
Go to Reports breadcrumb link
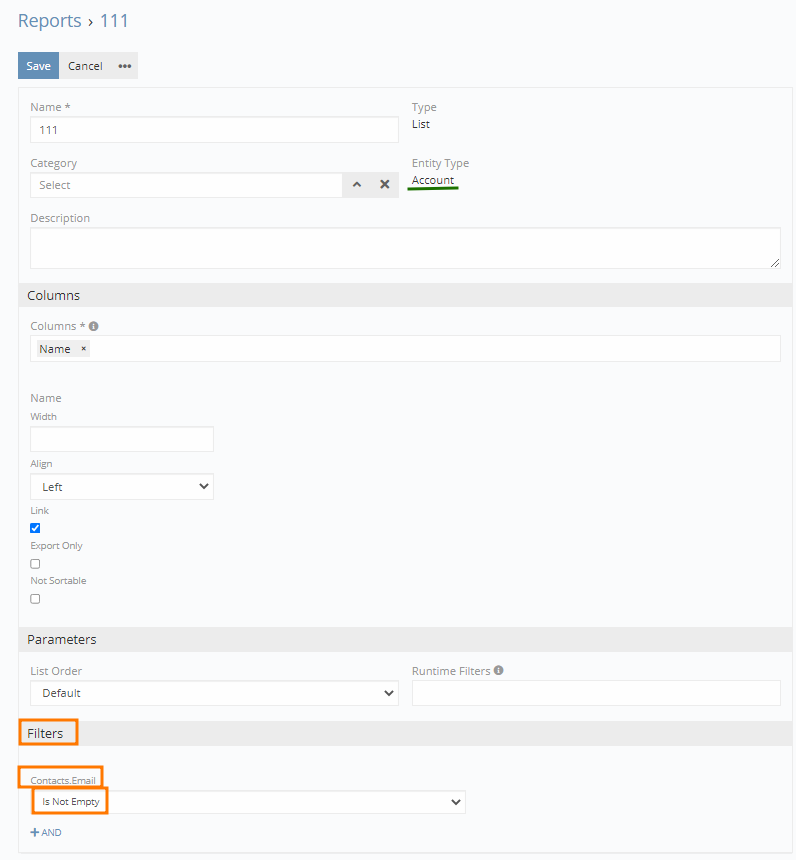(x=49, y=20)
